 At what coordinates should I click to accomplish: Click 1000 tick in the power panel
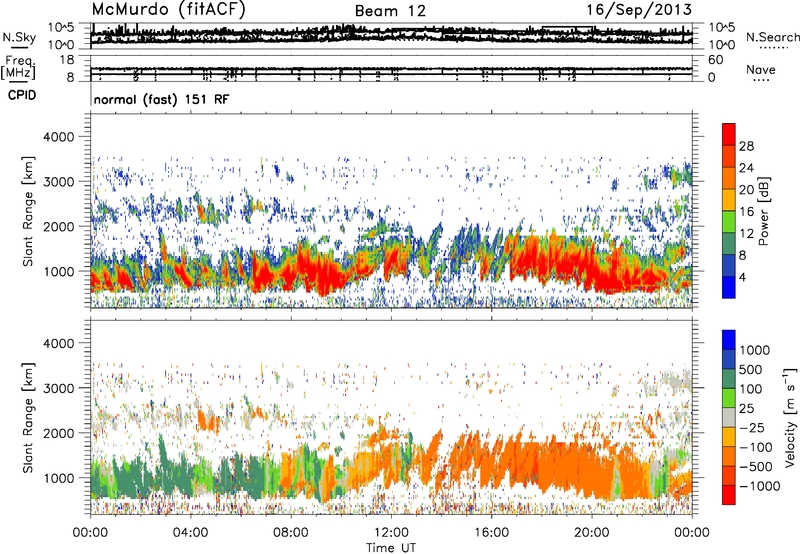click(59, 271)
